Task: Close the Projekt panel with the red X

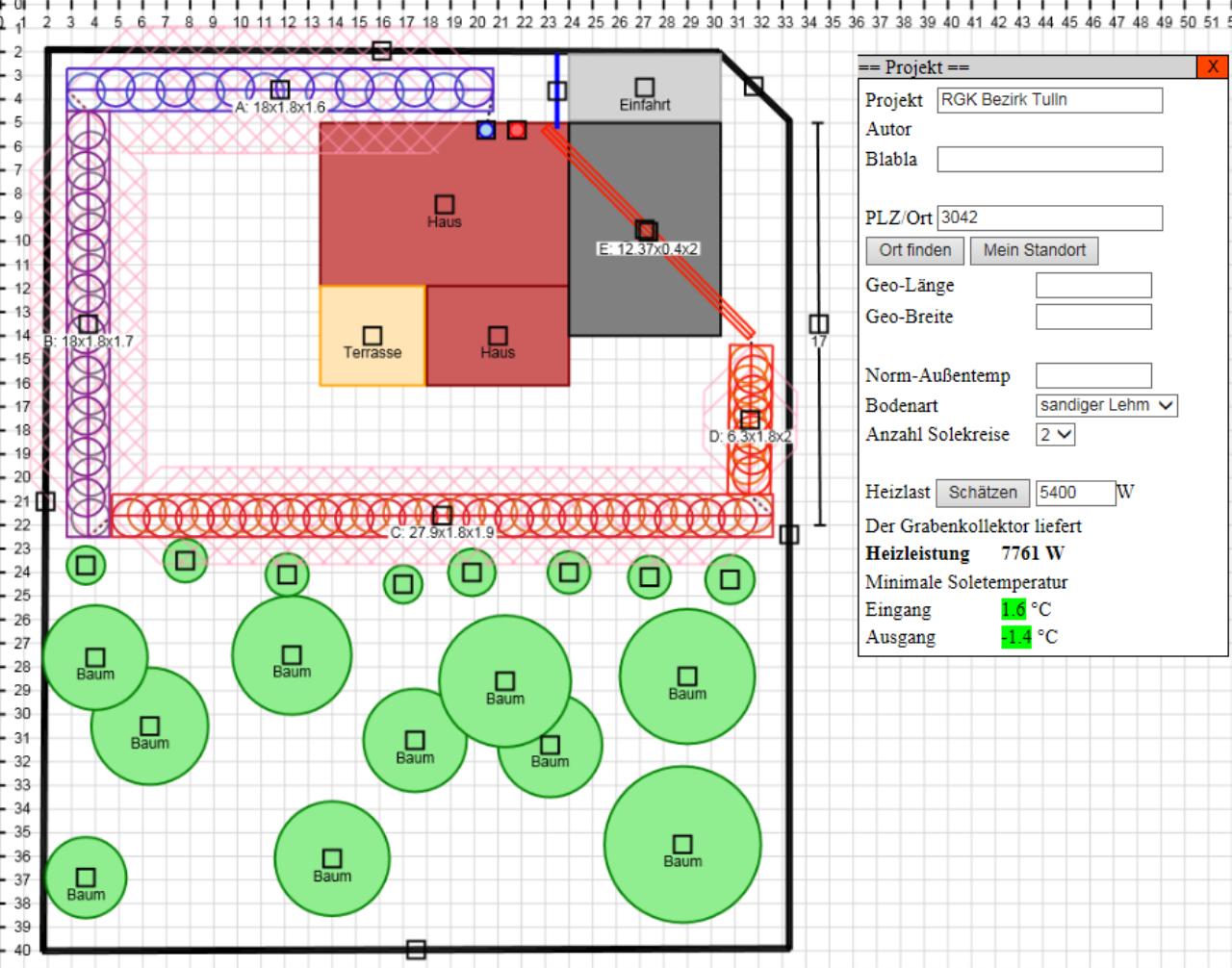Action: tap(1213, 66)
